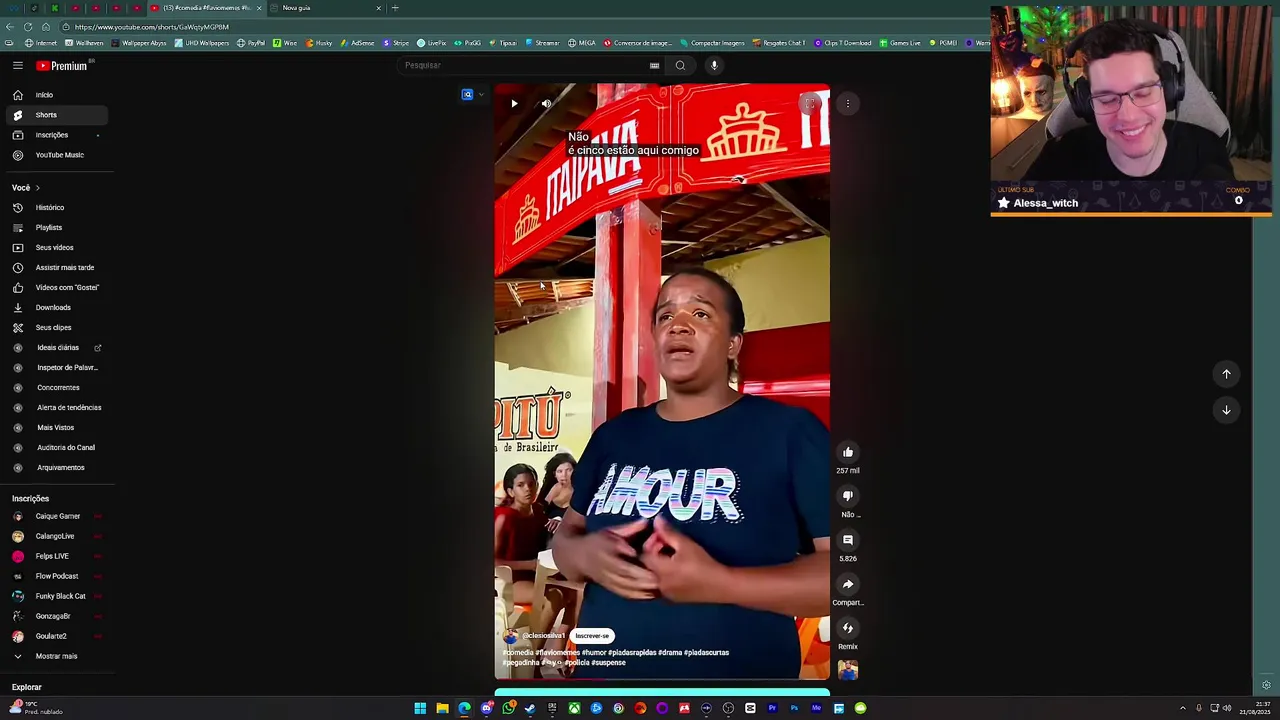Open File Explorer from taskbar

tap(442, 708)
